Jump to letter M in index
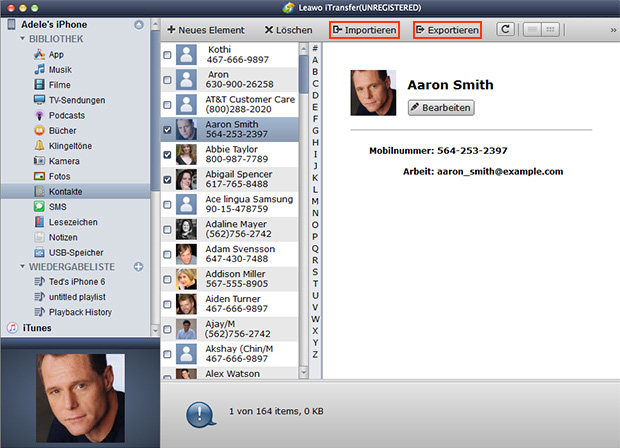The width and height of the screenshot is (620, 448). [315, 201]
